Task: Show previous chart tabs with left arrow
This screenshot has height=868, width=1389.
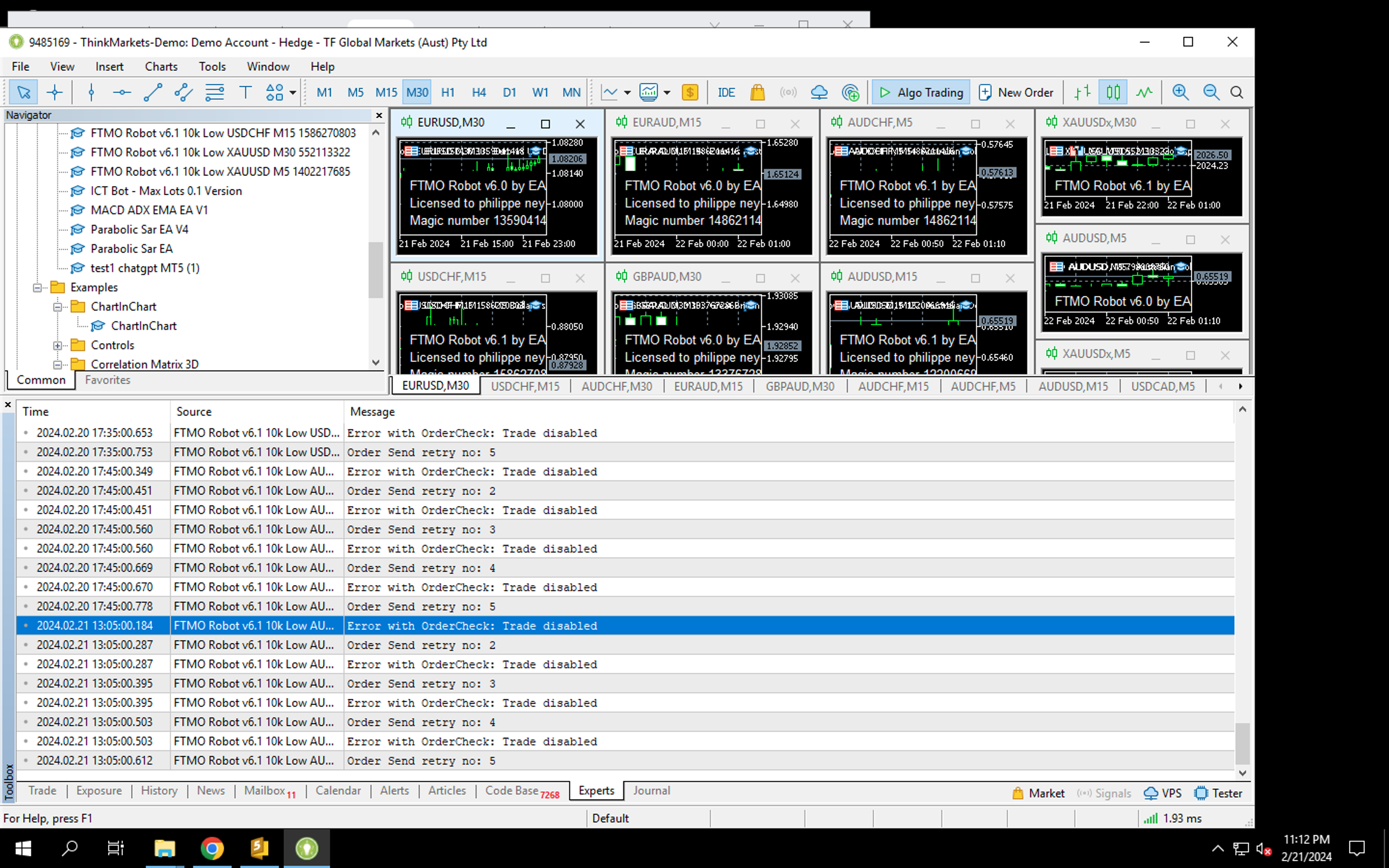Action: click(1221, 386)
